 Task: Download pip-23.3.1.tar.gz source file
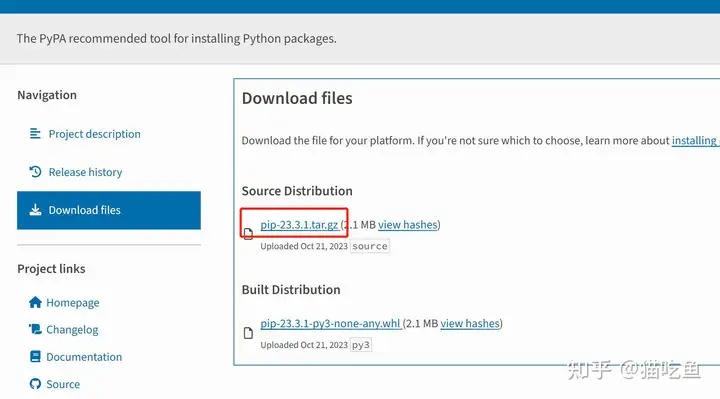point(299,225)
